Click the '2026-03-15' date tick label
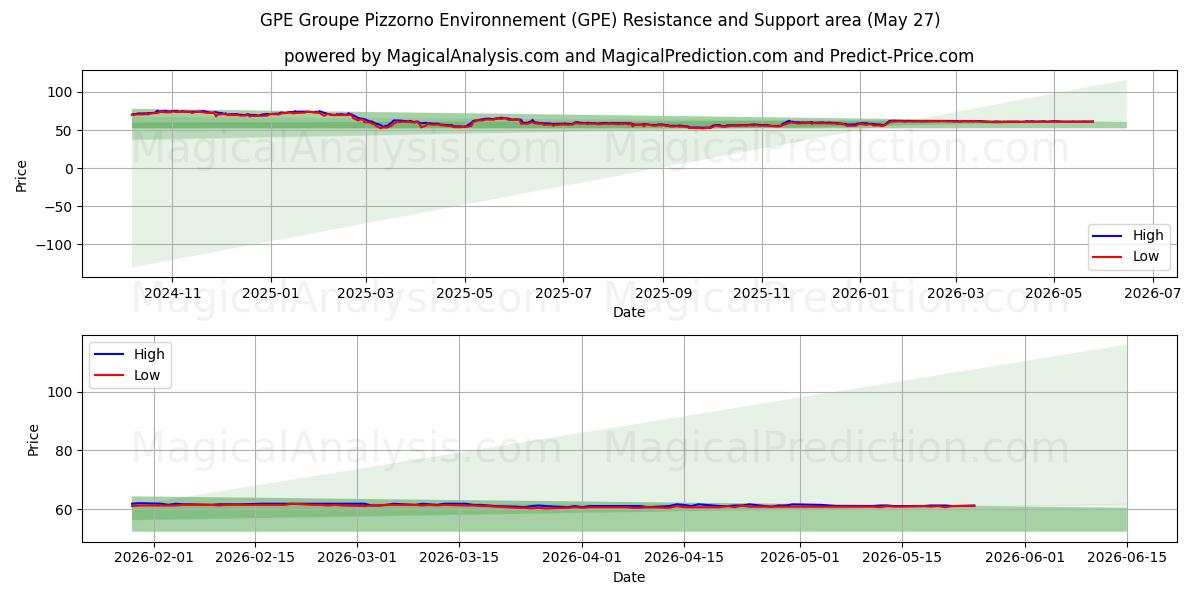 (459, 558)
